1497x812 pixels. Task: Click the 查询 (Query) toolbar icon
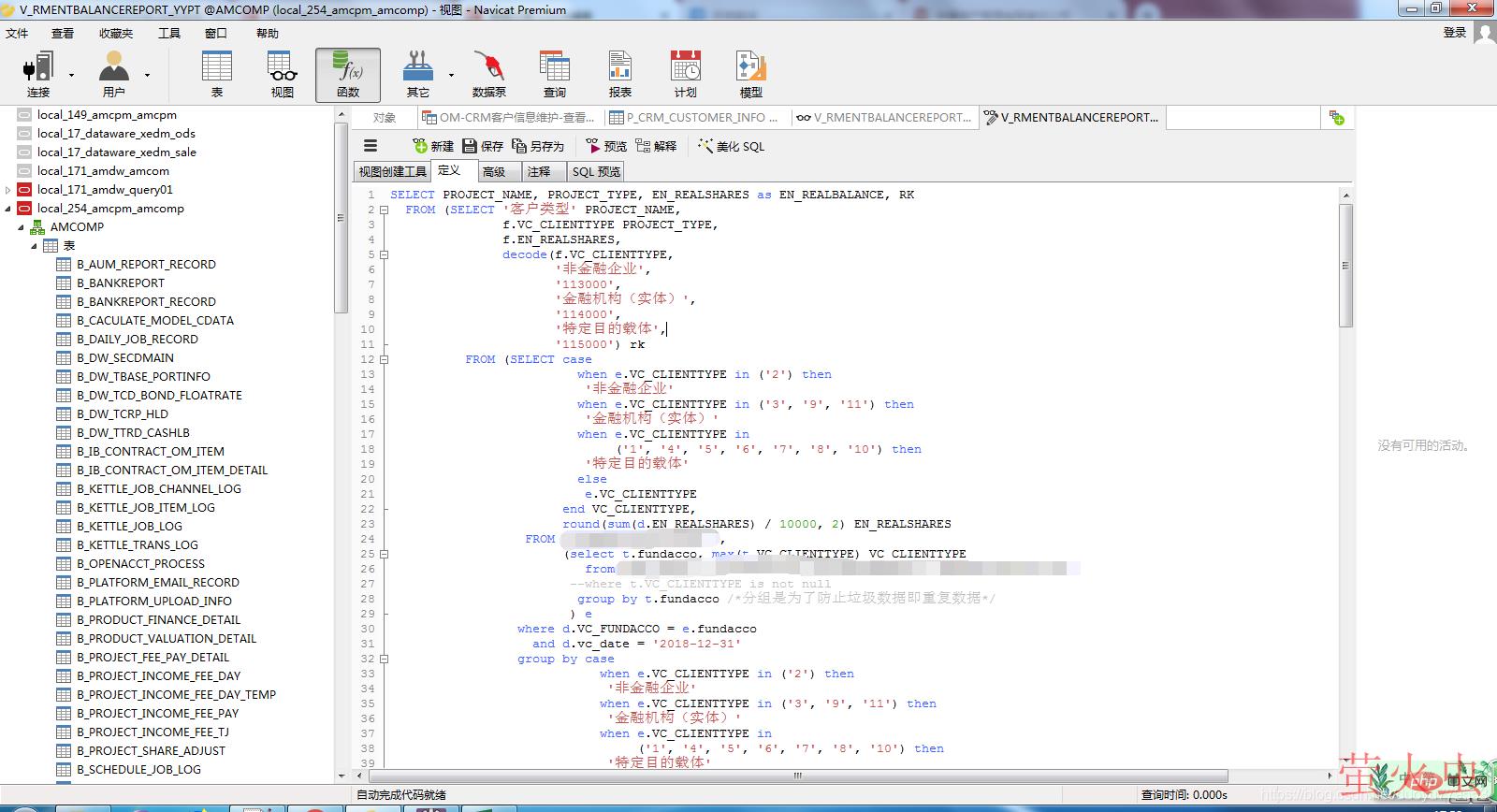pos(554,74)
